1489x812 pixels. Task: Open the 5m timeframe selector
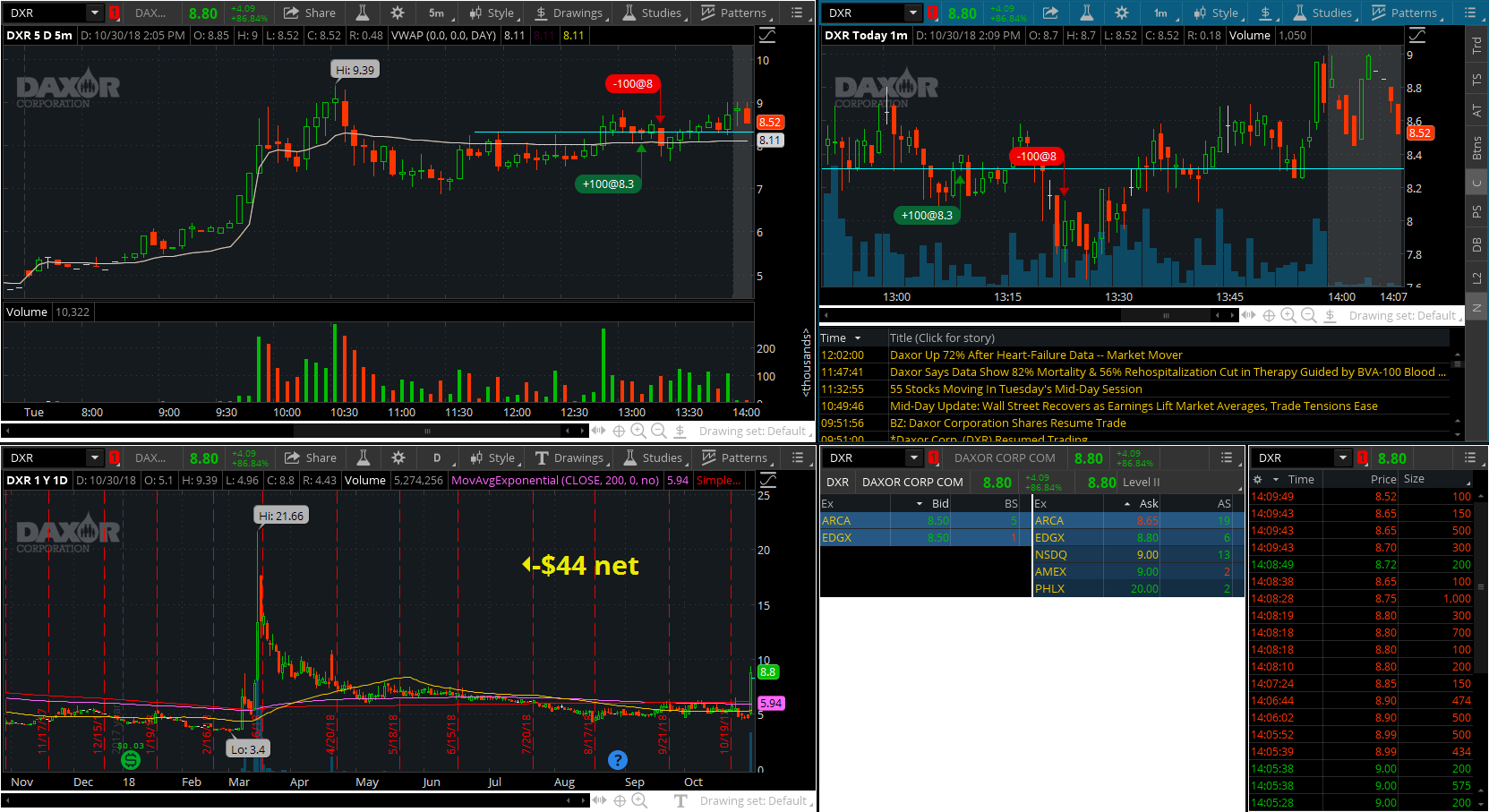click(436, 13)
